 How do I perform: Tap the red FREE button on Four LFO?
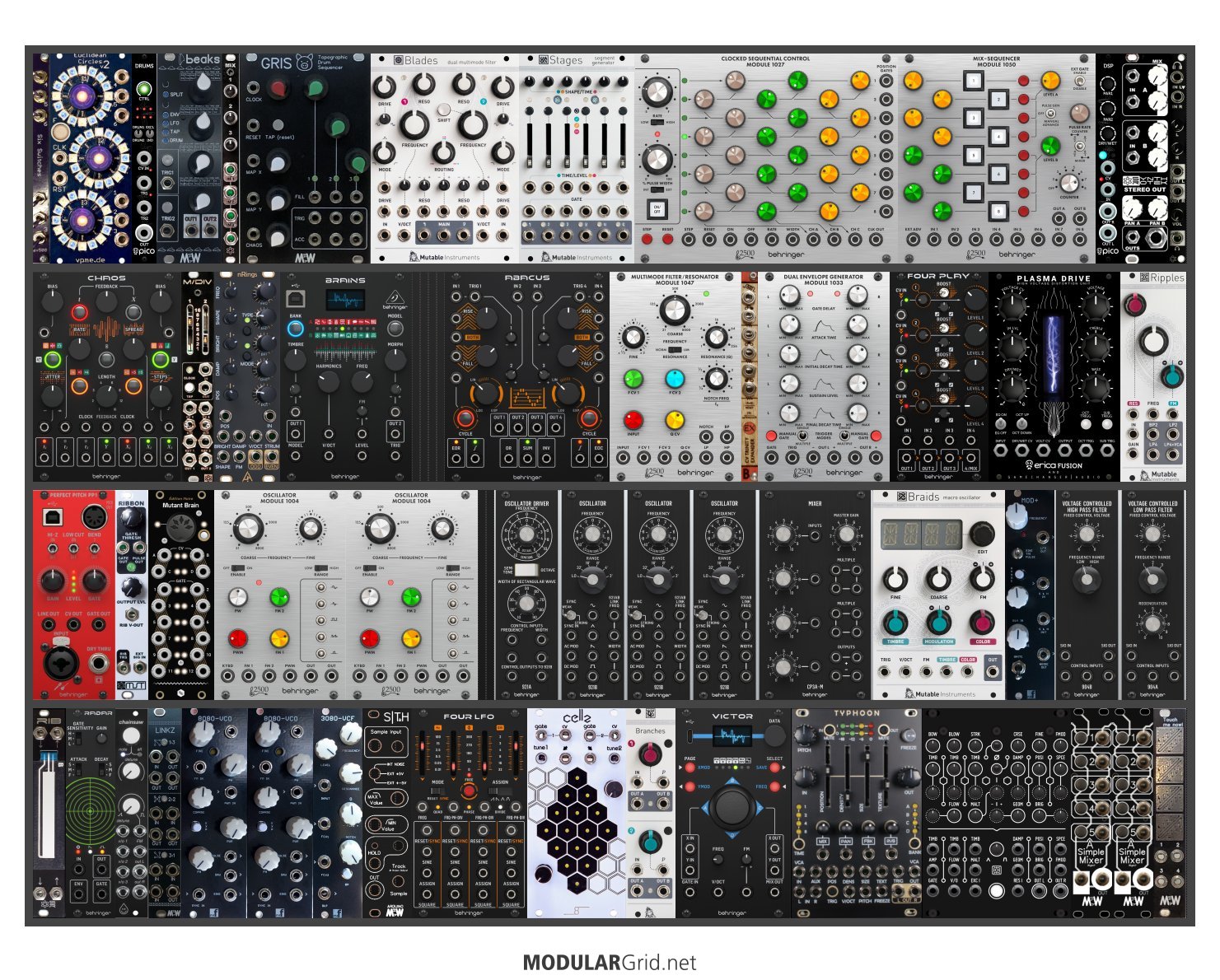[x=469, y=791]
